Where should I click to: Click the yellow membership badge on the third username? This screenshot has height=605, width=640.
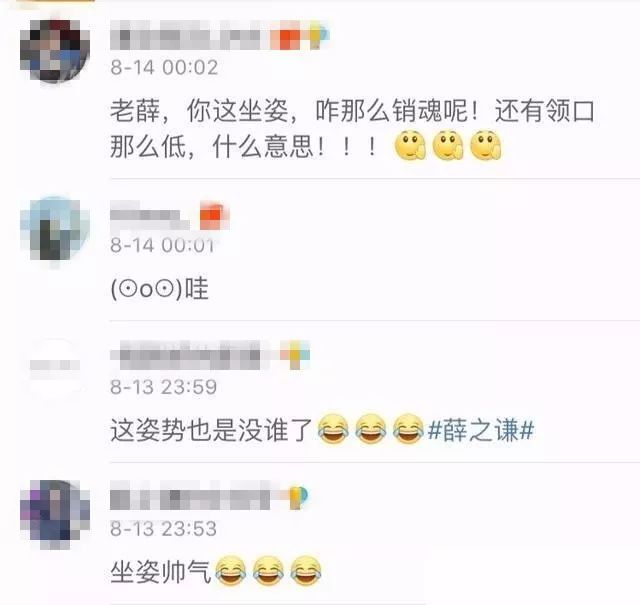point(296,354)
